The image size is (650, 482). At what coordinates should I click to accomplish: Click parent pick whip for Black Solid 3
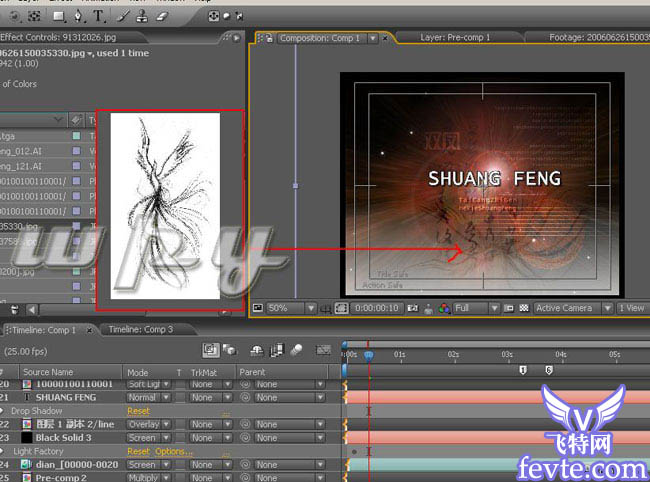tap(245, 438)
